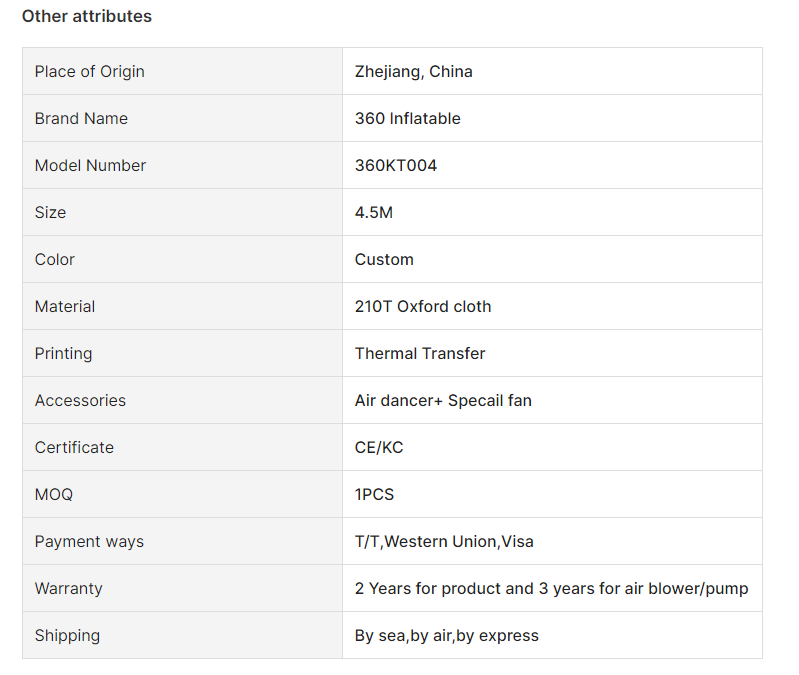The width and height of the screenshot is (799, 675).
Task: Select the 'Place of Origin' label cell
Action: pos(182,71)
